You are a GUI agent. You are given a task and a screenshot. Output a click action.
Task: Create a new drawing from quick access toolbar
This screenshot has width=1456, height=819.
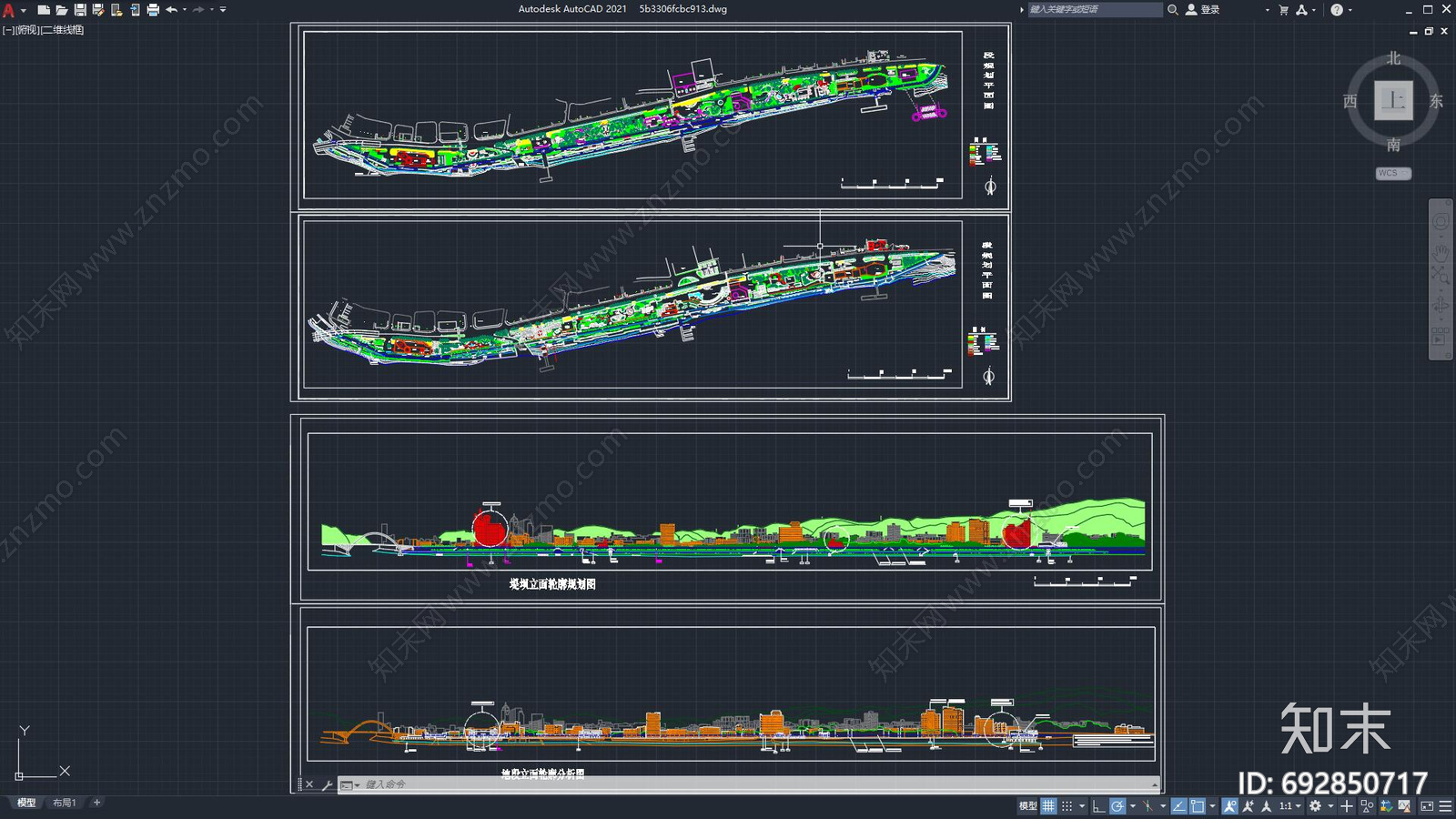(44, 10)
